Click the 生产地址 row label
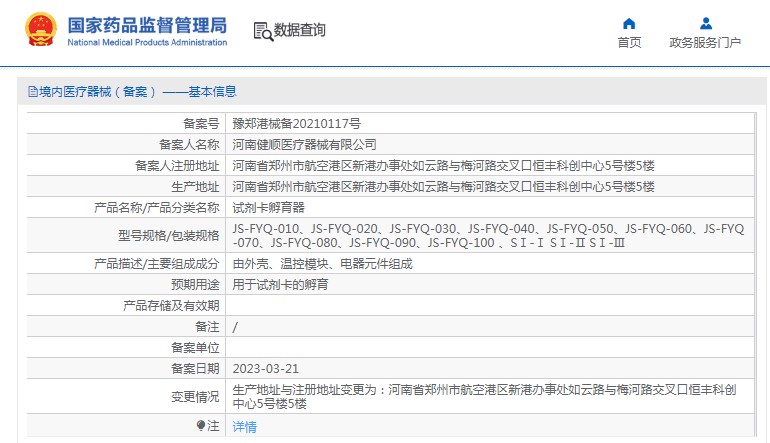Screen dimensions: 770x443 pyautogui.click(x=195, y=187)
